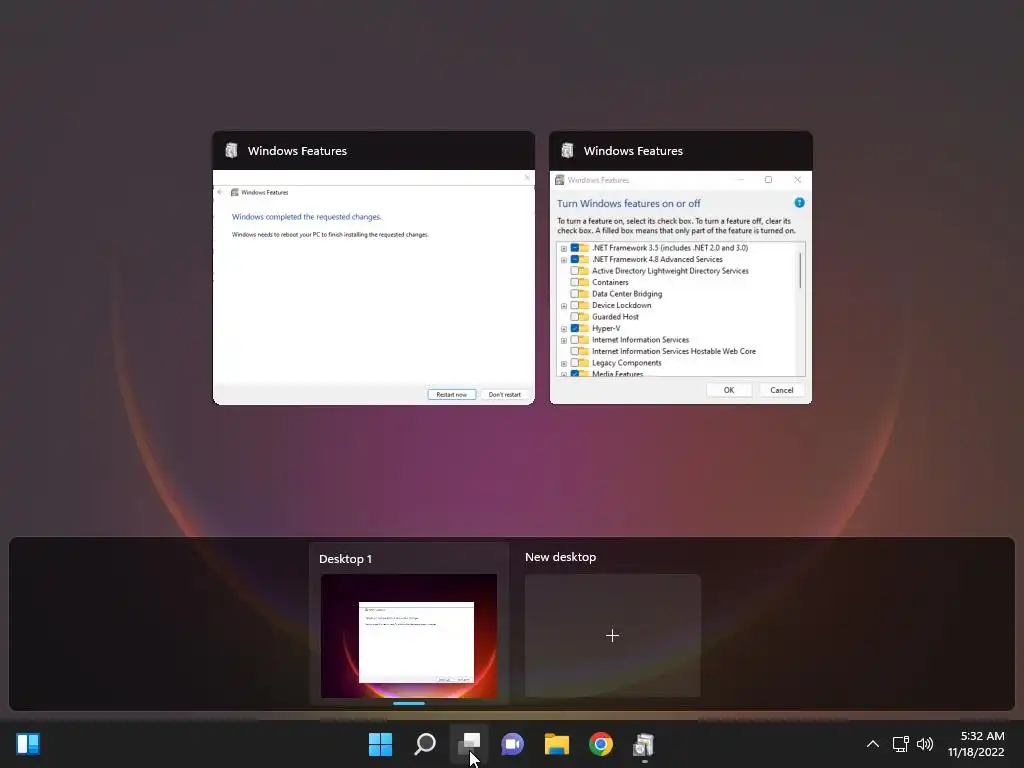Check the Device Lockdown checkbox
Viewport: 1024px width, 768px height.
(575, 305)
